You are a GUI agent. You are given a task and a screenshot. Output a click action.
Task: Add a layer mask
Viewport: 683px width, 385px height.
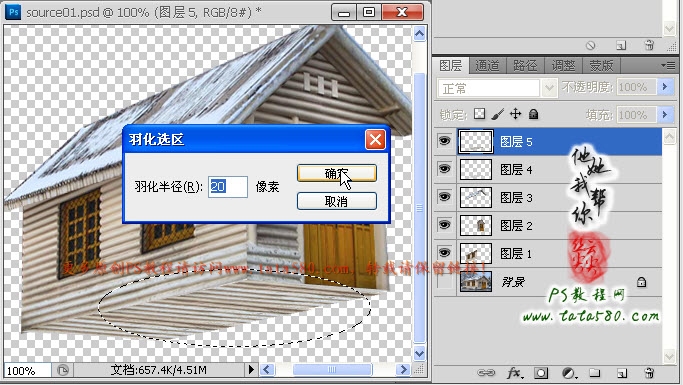[x=541, y=373]
